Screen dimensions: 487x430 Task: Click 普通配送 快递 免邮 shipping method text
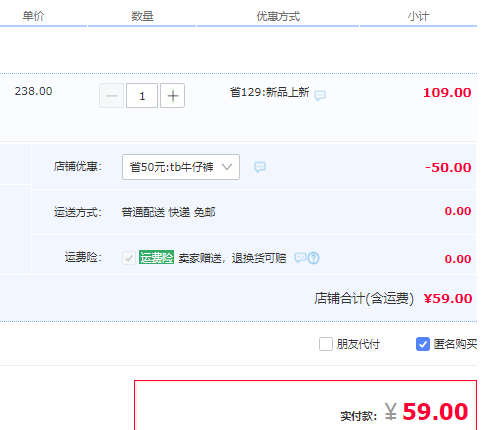coord(168,212)
